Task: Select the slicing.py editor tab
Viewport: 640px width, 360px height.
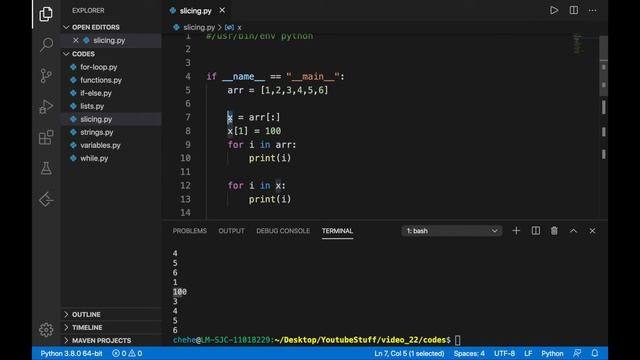Action: (196, 11)
